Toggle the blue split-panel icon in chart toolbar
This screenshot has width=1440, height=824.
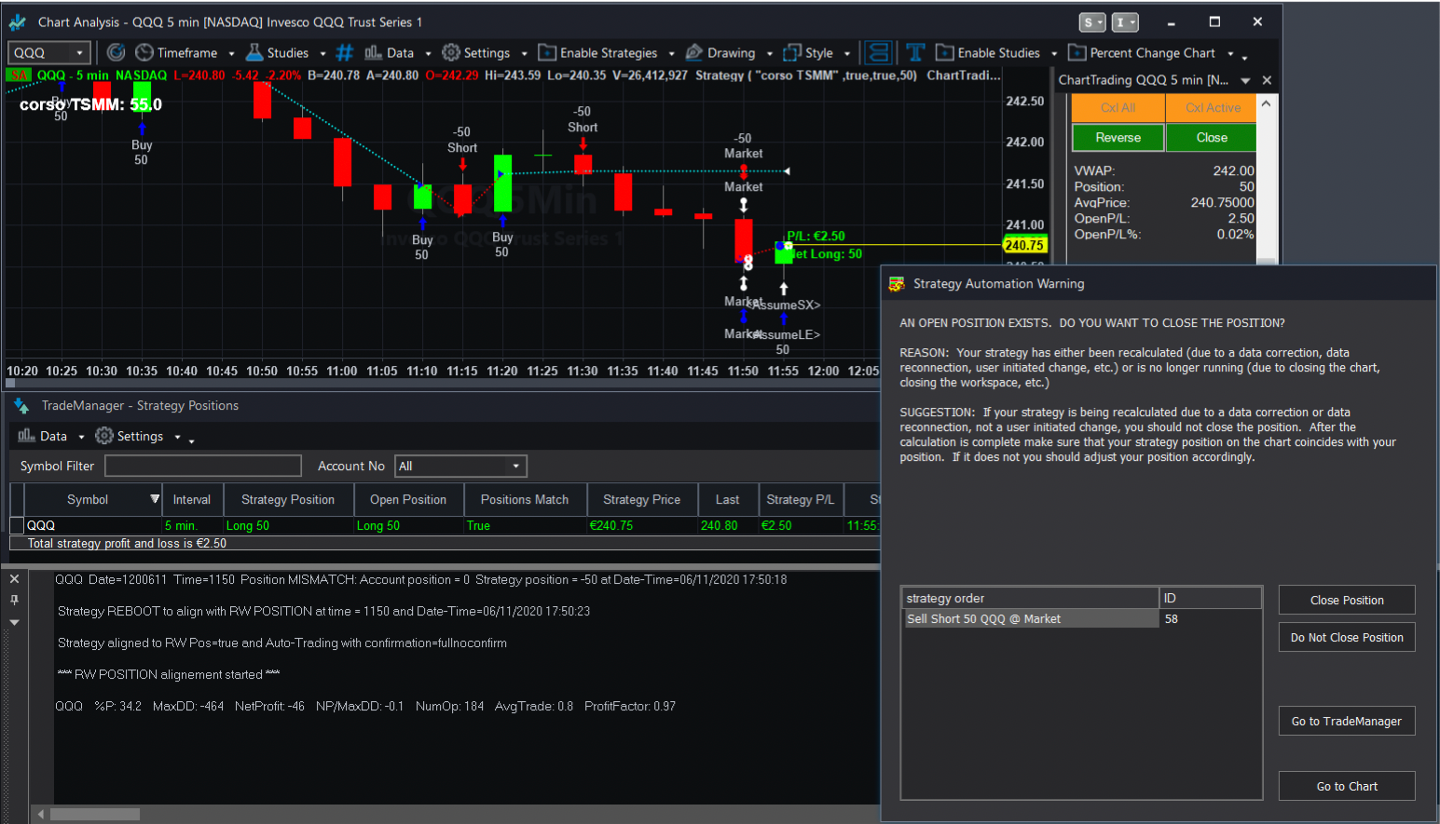tap(878, 53)
